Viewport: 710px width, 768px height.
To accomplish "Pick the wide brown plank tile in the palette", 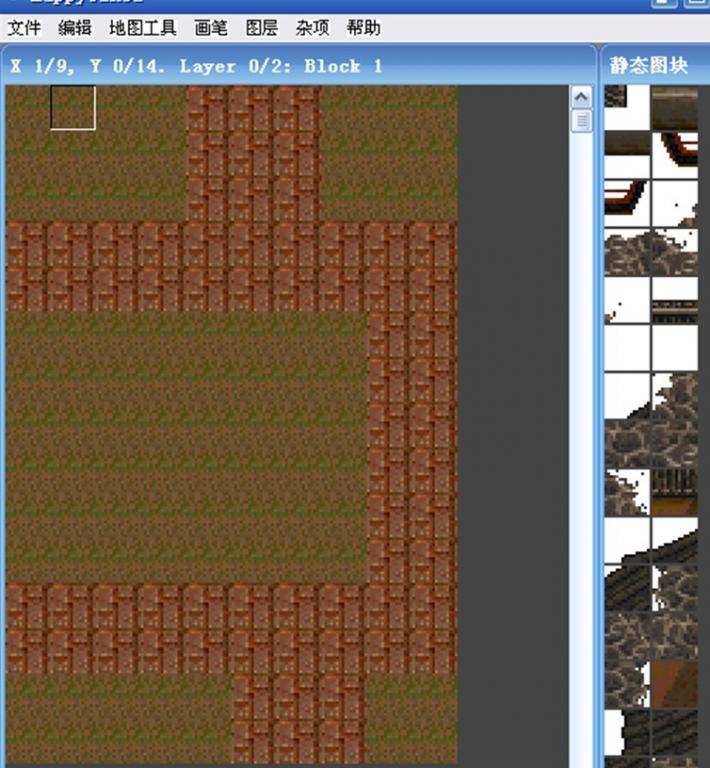I will pyautogui.click(x=675, y=108).
